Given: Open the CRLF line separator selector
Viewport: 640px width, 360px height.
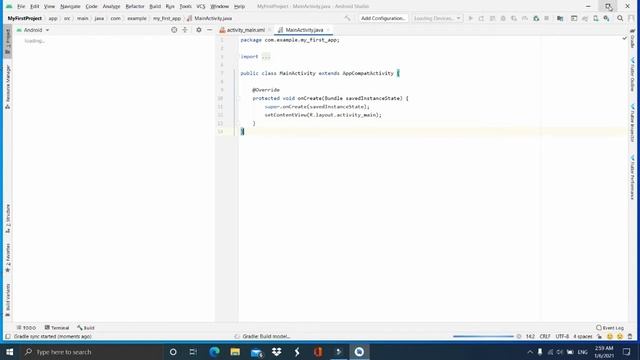Looking at the screenshot, I should click(x=545, y=337).
